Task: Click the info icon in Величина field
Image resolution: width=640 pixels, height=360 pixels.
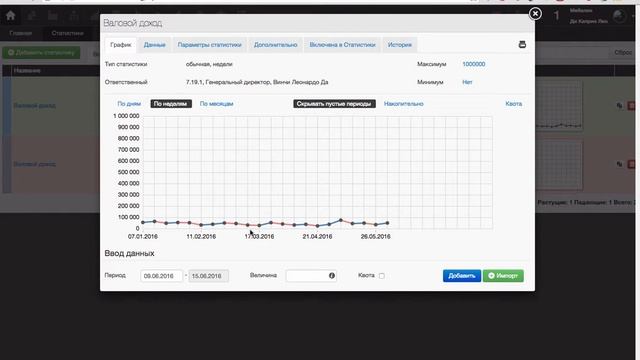Action: pos(332,276)
